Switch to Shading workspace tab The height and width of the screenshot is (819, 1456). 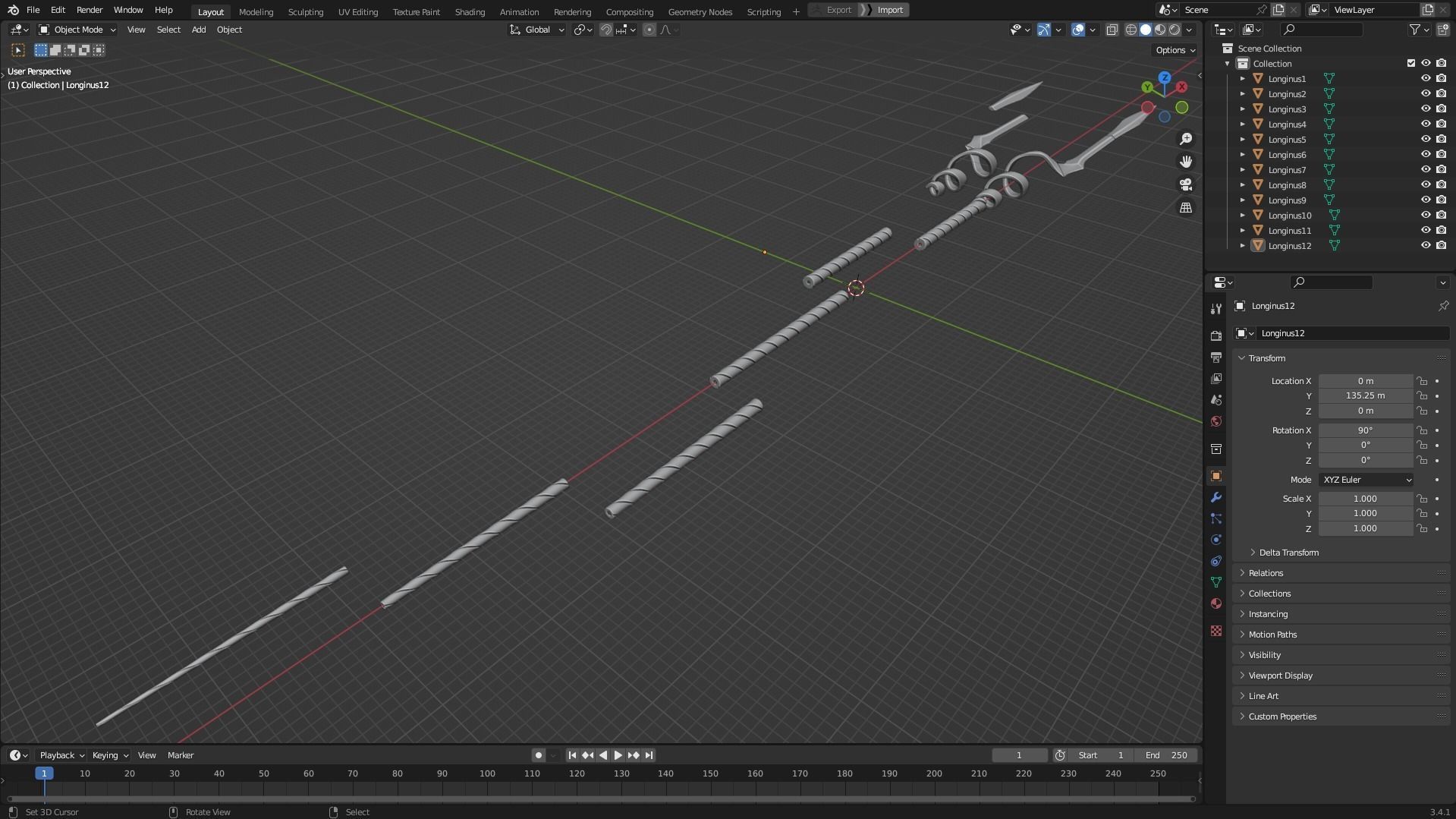470,11
